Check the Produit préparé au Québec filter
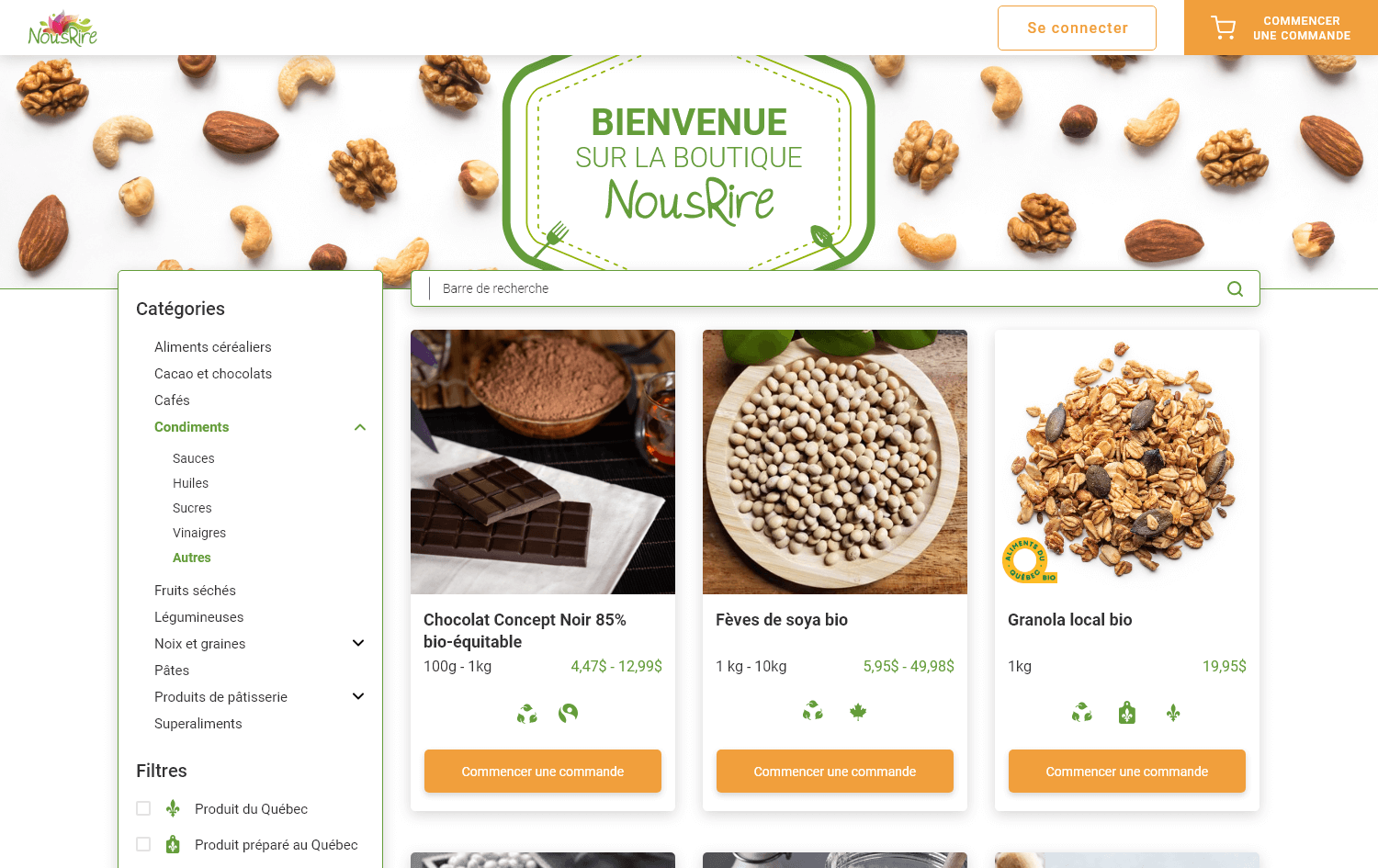Screen dimensions: 1378x868 coord(143,844)
